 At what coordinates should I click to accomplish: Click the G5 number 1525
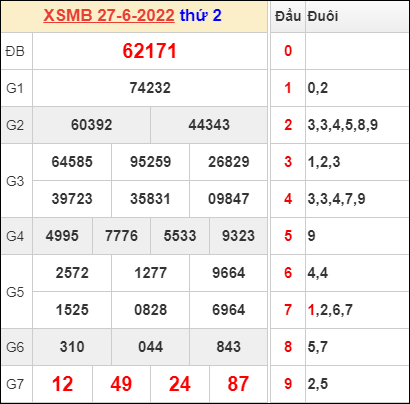pyautogui.click(x=72, y=310)
